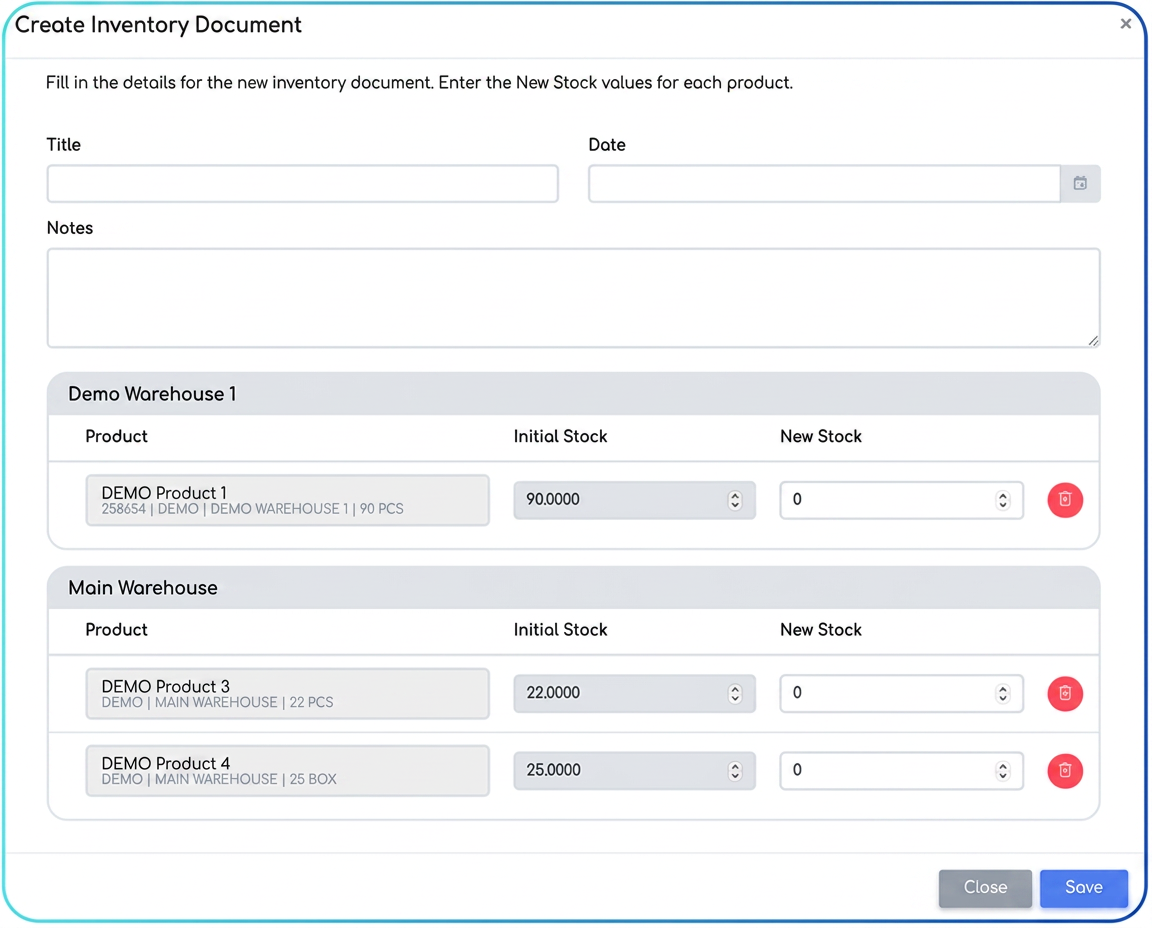Click New Stock field for DEMO Product 1
The height and width of the screenshot is (928, 1152).
click(901, 500)
